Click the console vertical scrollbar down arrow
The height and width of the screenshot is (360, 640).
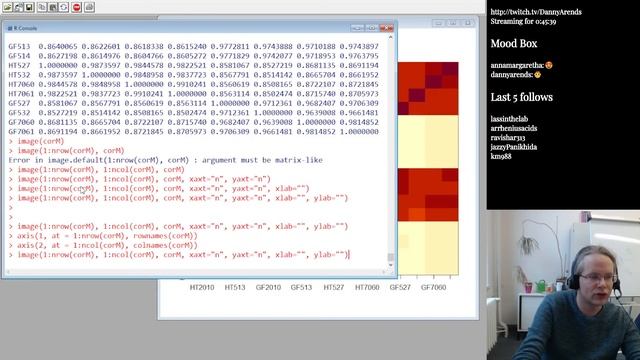pyautogui.click(x=391, y=265)
